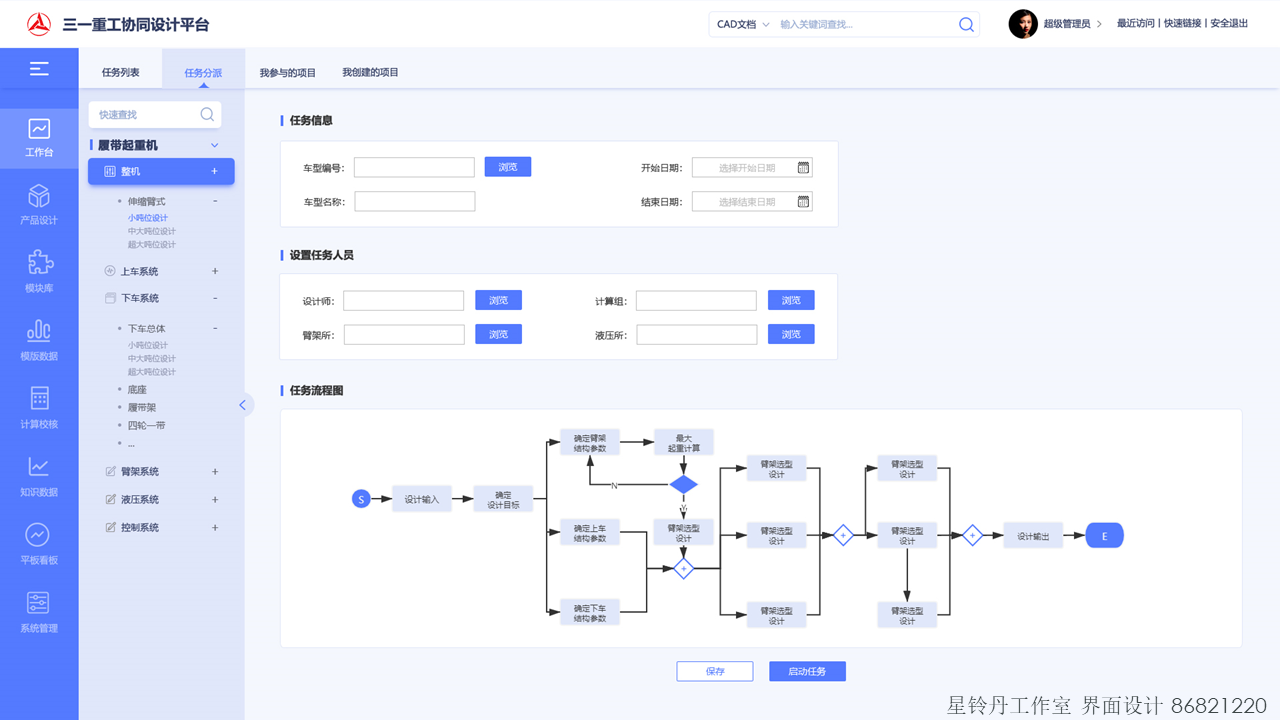Focus the 设计师 input field

click(x=404, y=300)
